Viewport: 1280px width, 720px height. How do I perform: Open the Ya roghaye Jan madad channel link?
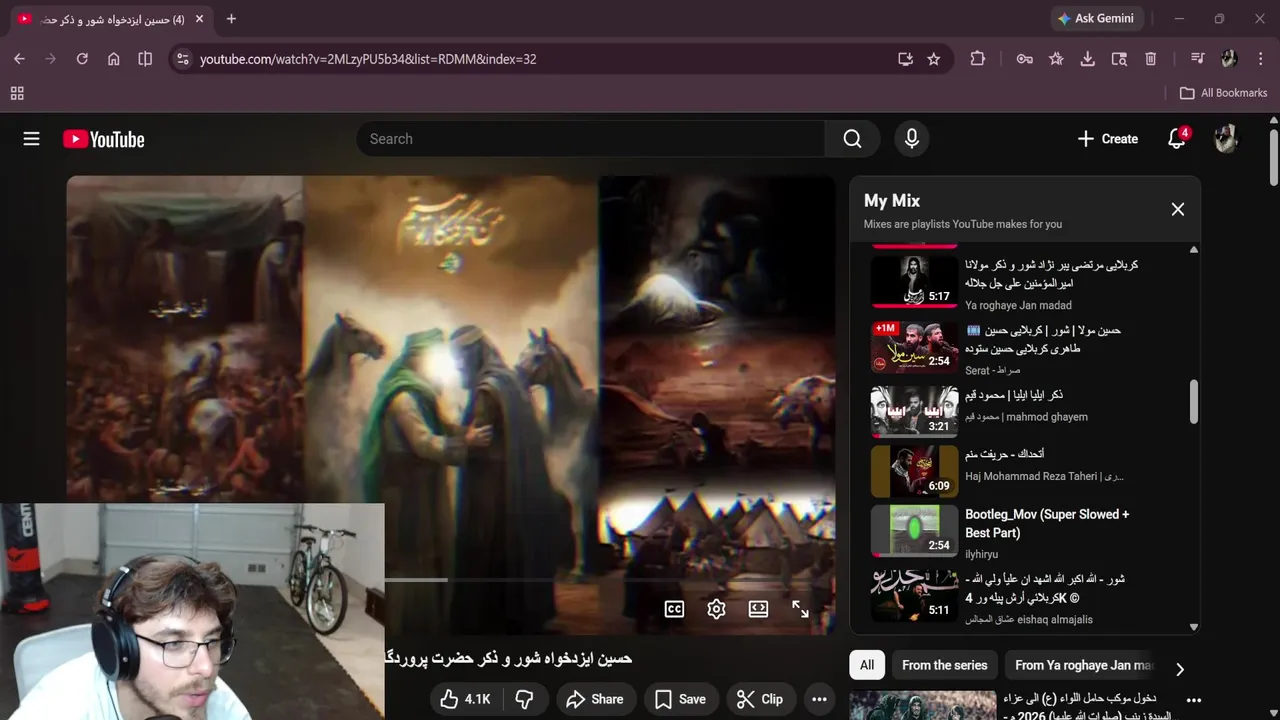click(1018, 305)
